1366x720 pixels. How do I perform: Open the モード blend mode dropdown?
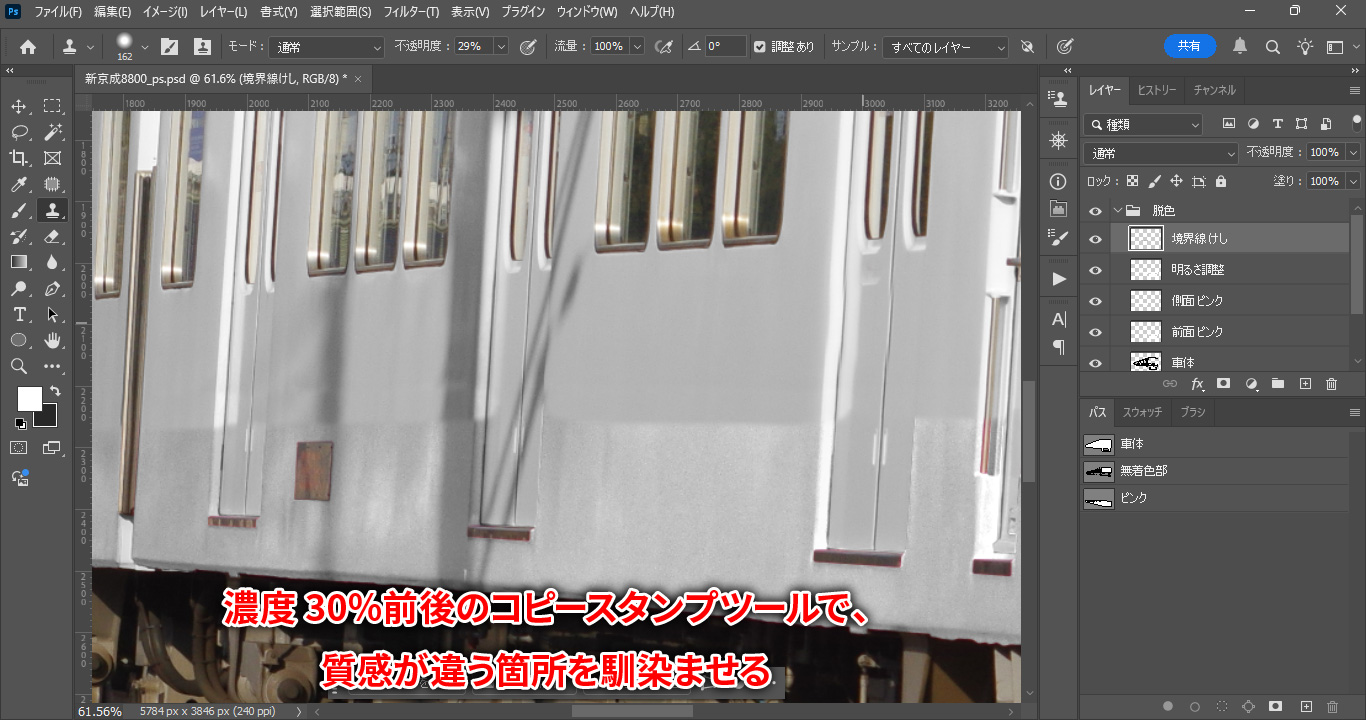[x=326, y=47]
